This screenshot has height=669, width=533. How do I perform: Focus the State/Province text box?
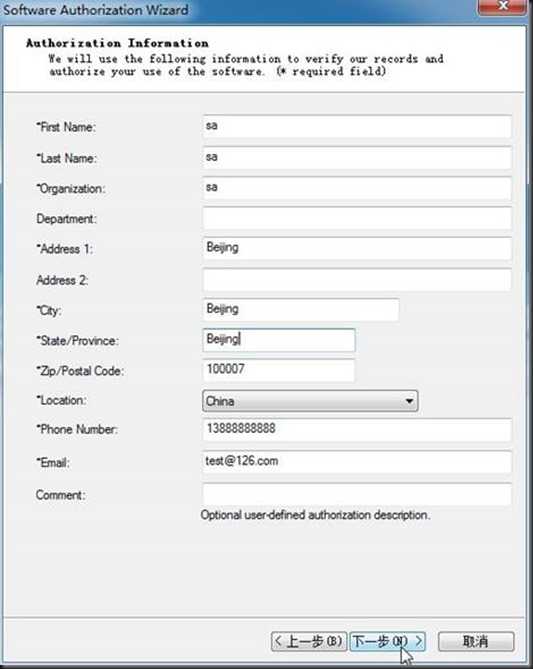point(279,340)
